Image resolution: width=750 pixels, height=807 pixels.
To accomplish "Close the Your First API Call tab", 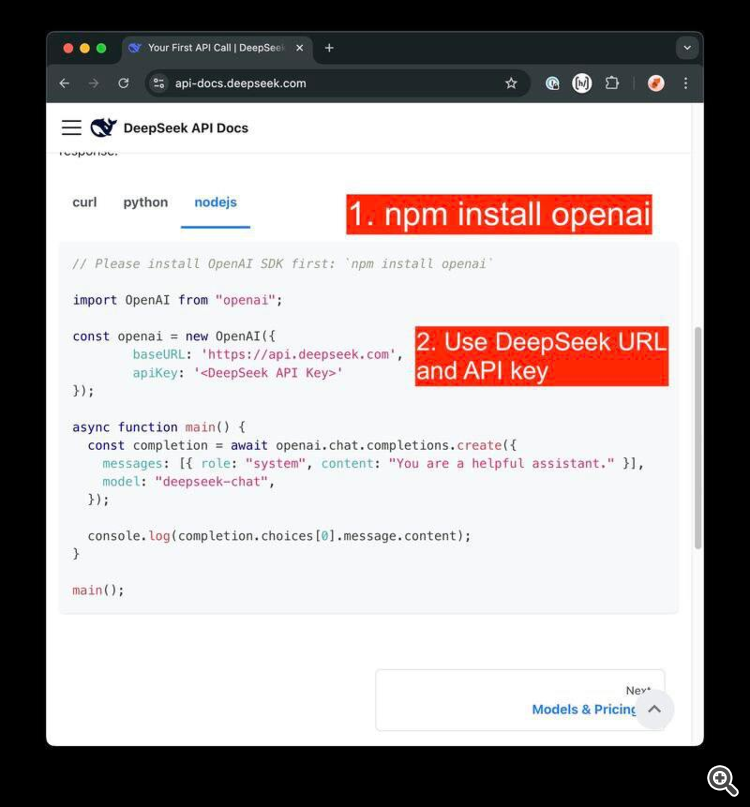I will point(299,48).
